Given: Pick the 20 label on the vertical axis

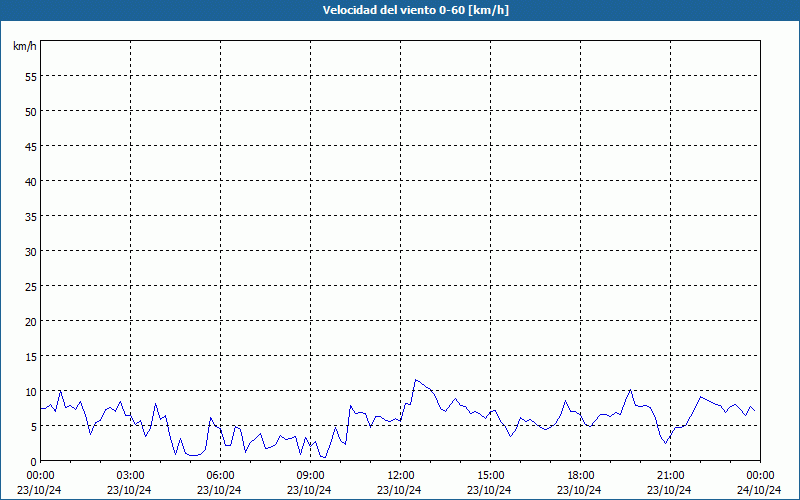Looking at the screenshot, I should click(31, 321).
